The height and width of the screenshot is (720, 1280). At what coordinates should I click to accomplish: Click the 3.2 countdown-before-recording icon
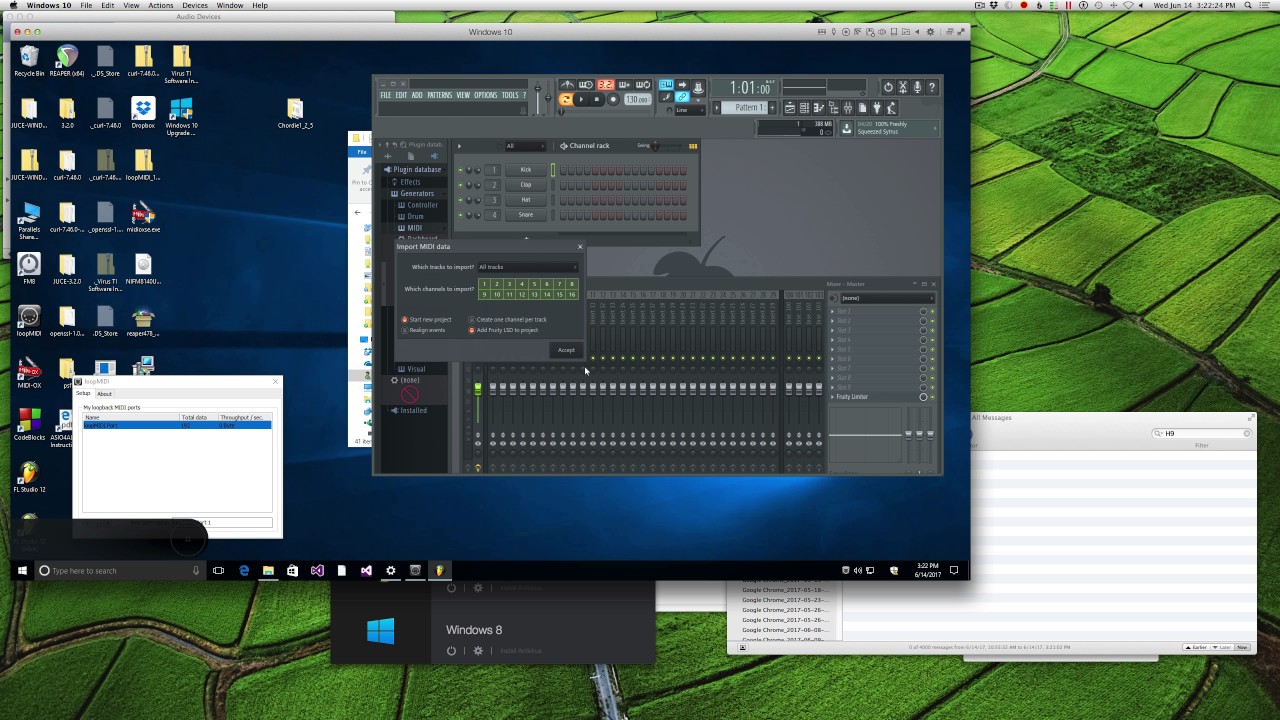click(x=605, y=84)
